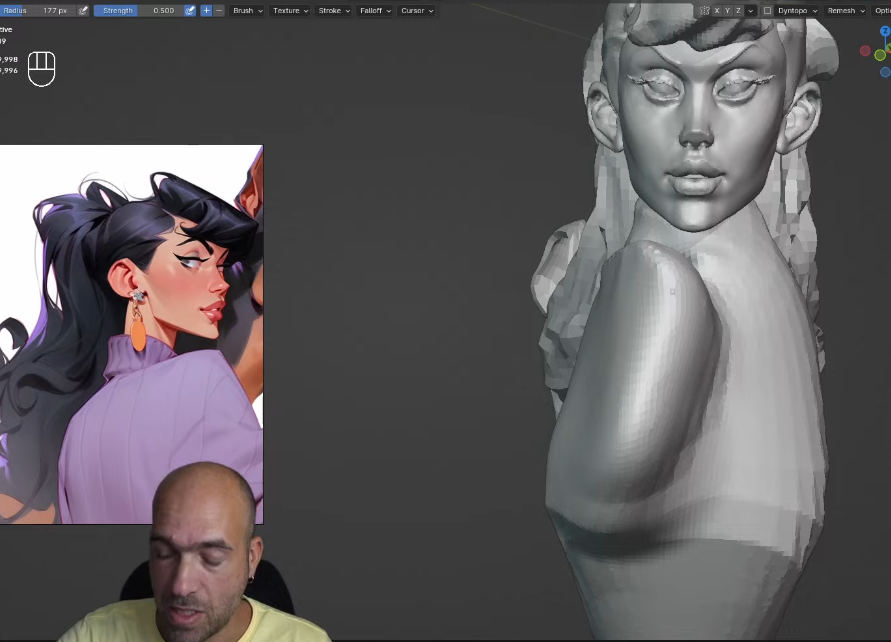Open the Brush settings popover
The height and width of the screenshot is (642, 891).
[247, 10]
